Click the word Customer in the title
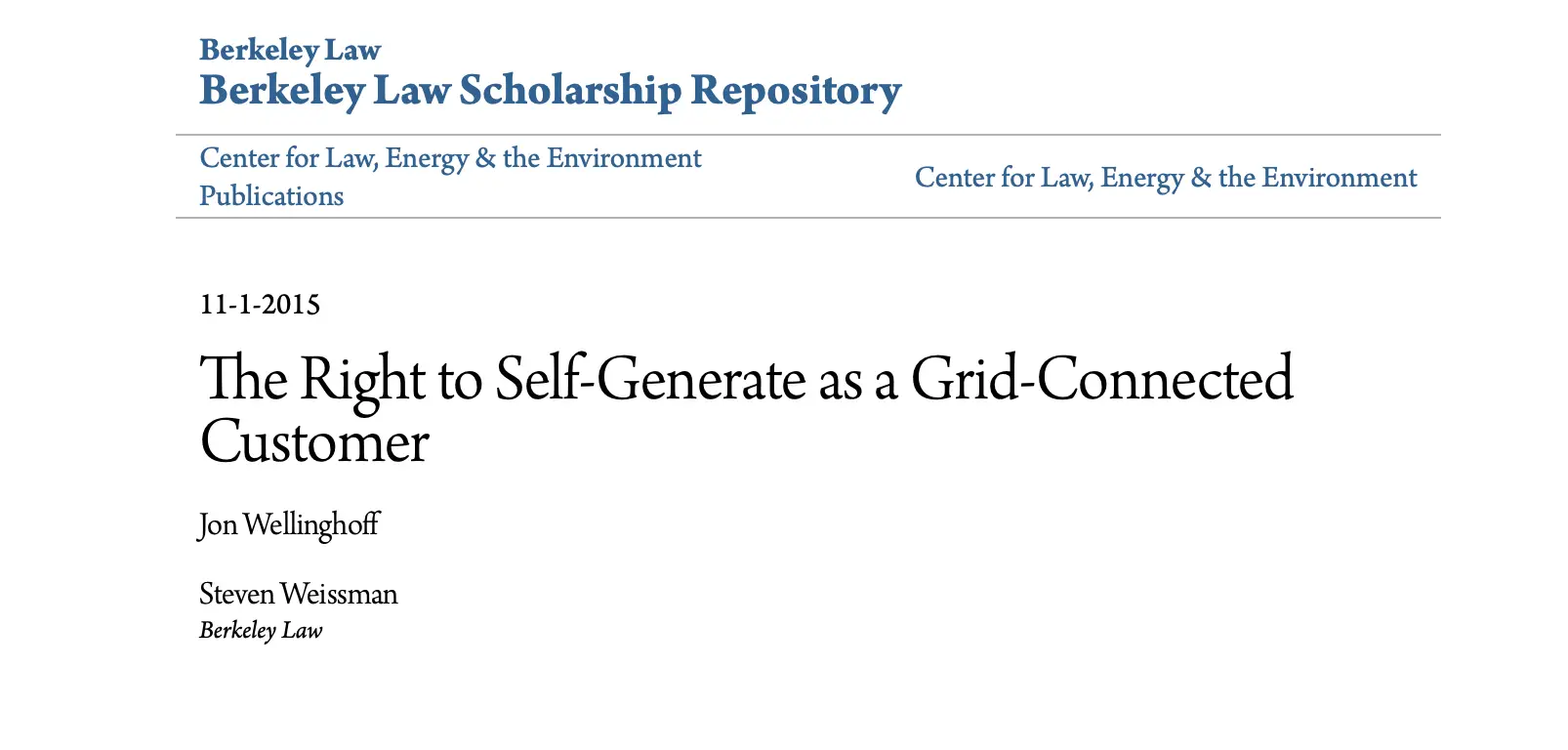The height and width of the screenshot is (750, 1568). click(x=314, y=442)
